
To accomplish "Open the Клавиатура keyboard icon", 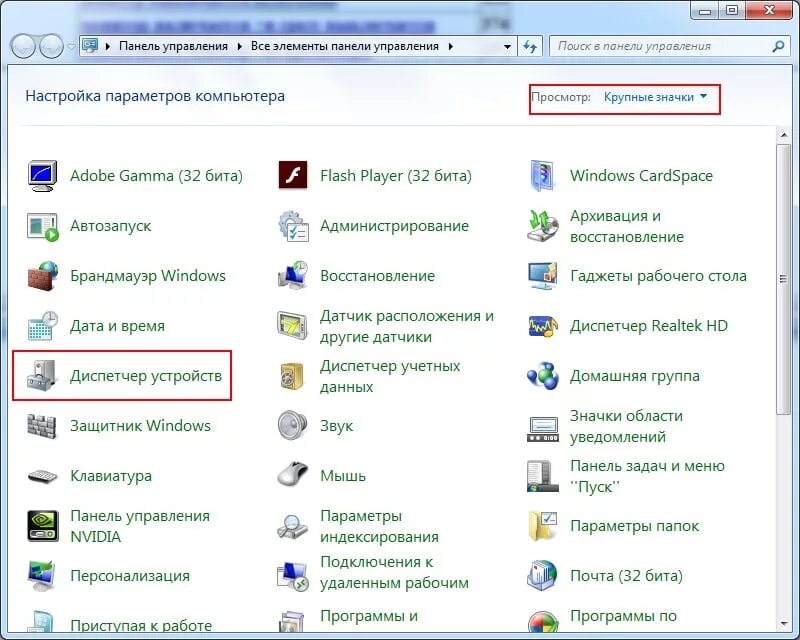I will (42, 476).
